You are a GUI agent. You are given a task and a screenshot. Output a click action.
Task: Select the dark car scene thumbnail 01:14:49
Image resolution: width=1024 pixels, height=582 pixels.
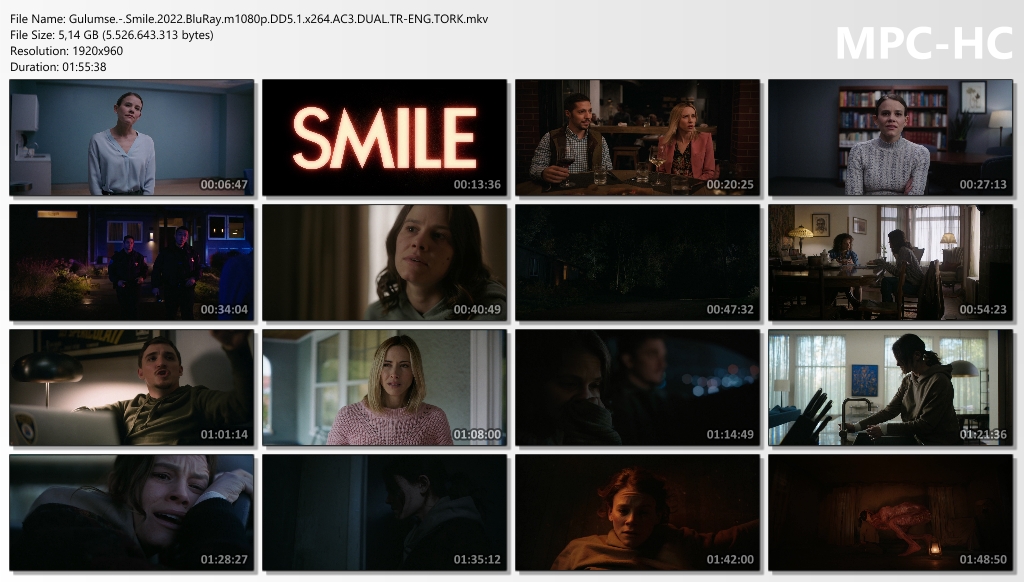click(637, 387)
